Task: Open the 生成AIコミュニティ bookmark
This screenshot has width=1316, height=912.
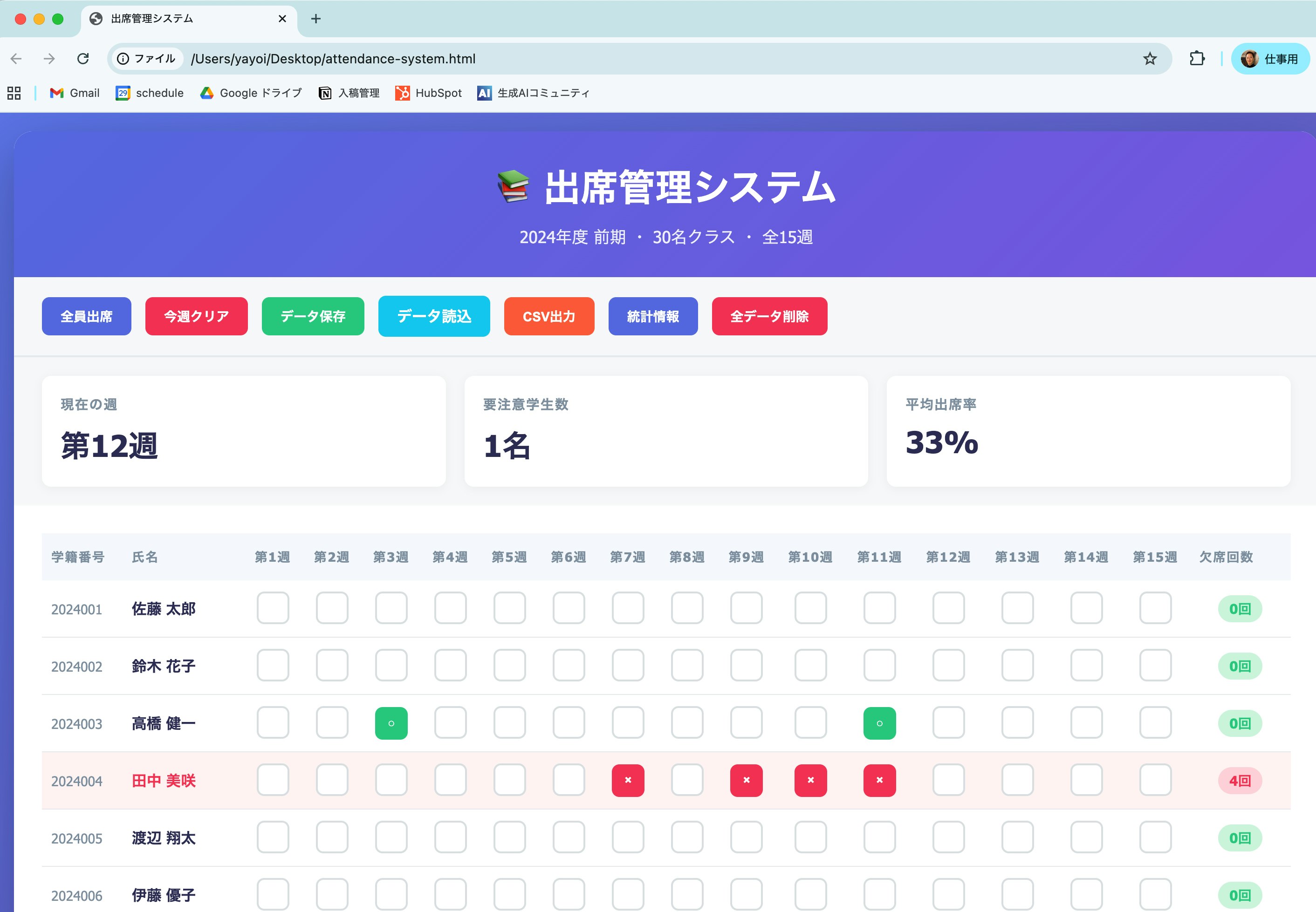Action: point(534,93)
